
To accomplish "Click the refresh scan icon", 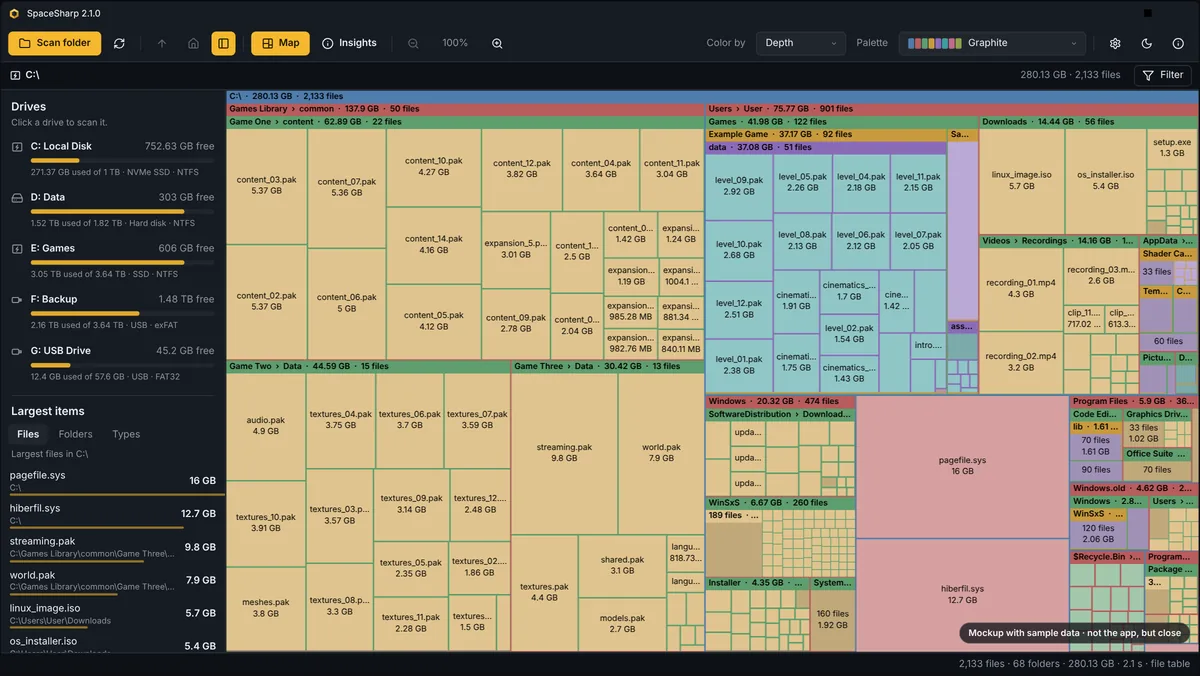I will (120, 43).
